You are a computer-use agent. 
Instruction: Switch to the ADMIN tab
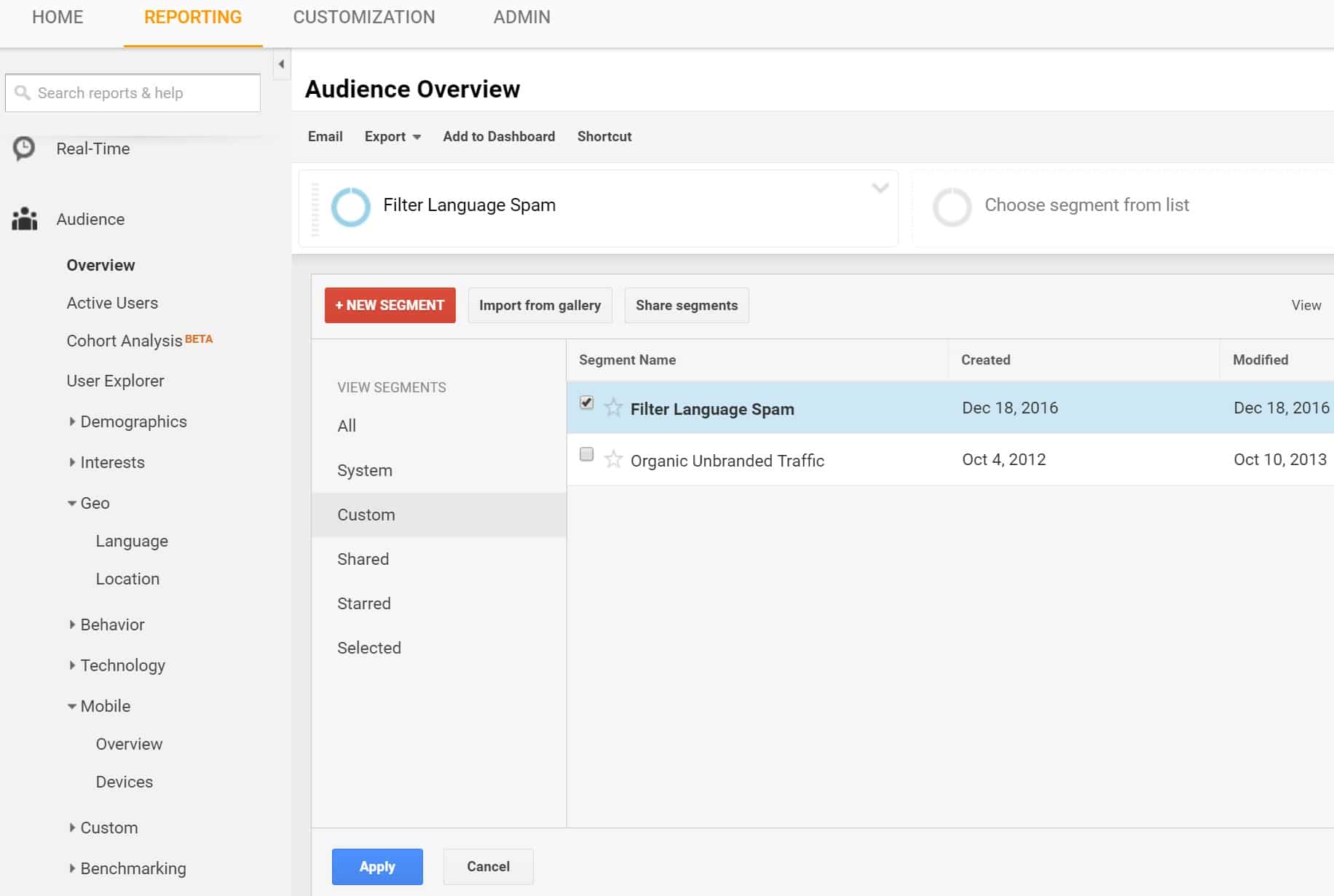click(x=521, y=17)
